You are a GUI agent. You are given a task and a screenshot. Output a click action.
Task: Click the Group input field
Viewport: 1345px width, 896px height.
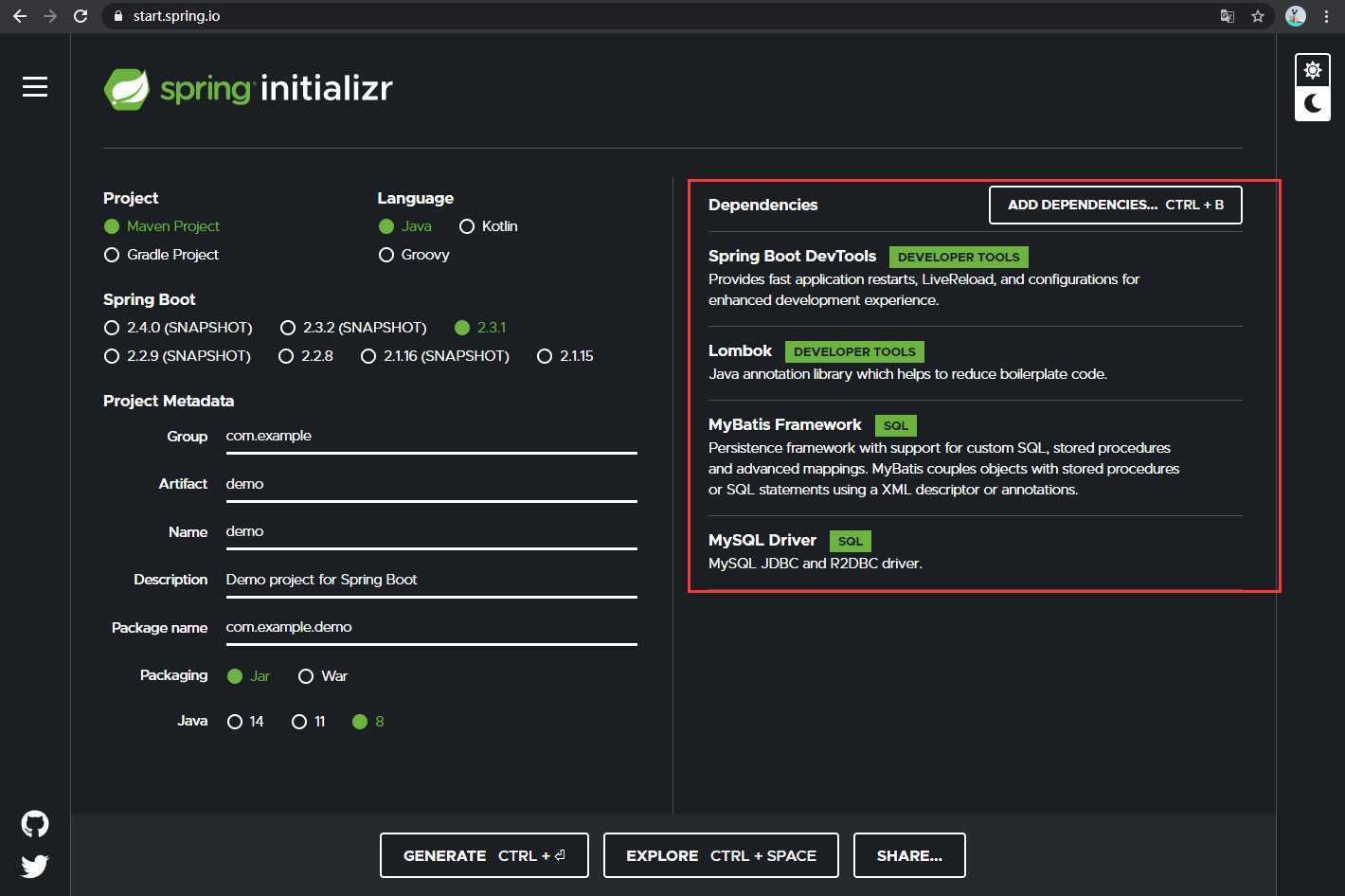pyautogui.click(x=431, y=437)
